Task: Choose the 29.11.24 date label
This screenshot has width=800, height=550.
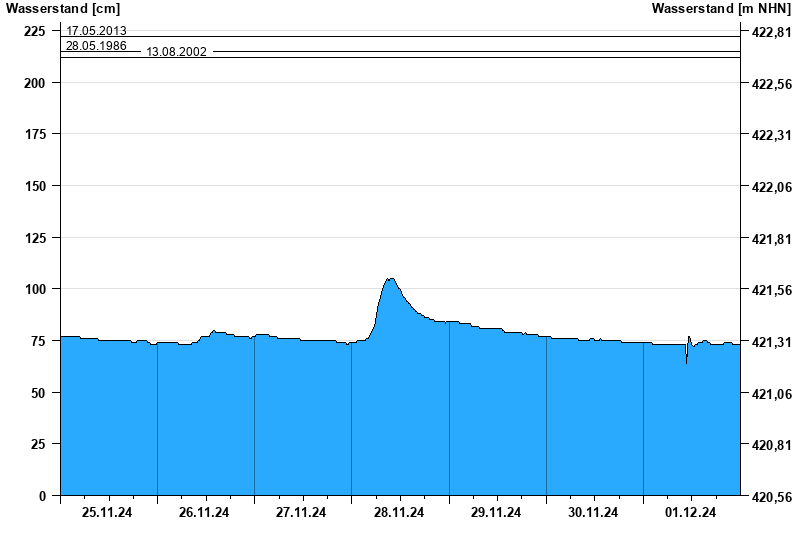Action: click(496, 513)
